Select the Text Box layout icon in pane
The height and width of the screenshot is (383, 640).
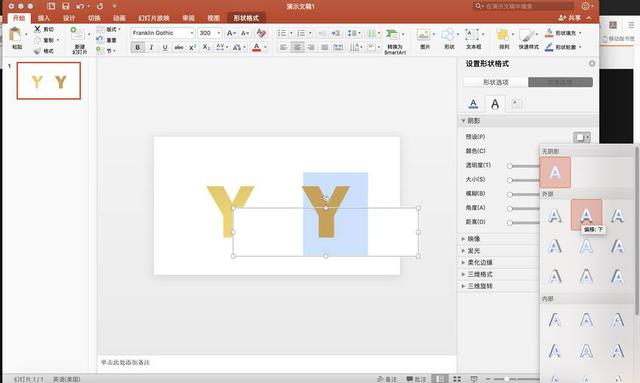point(516,104)
